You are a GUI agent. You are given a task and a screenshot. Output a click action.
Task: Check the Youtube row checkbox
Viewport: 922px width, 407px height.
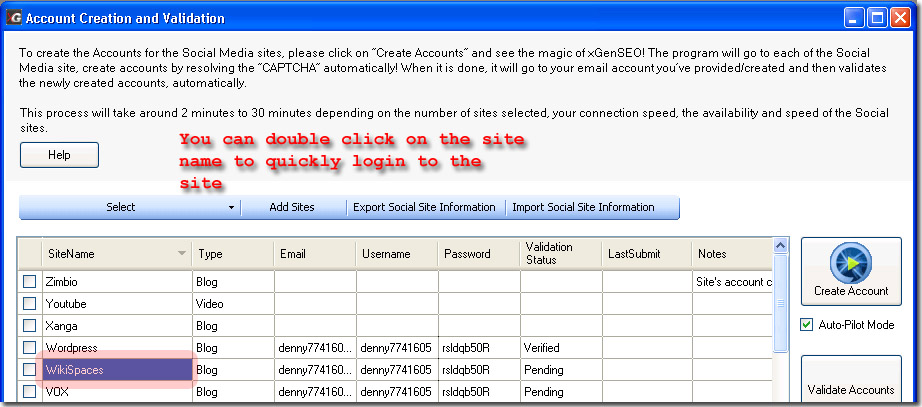point(30,304)
